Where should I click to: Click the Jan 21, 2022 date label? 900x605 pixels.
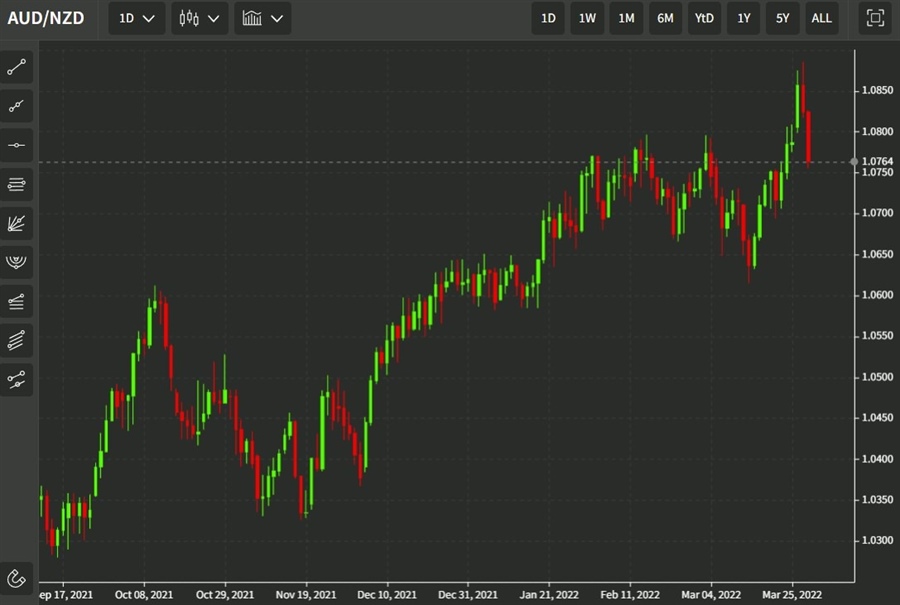(549, 595)
